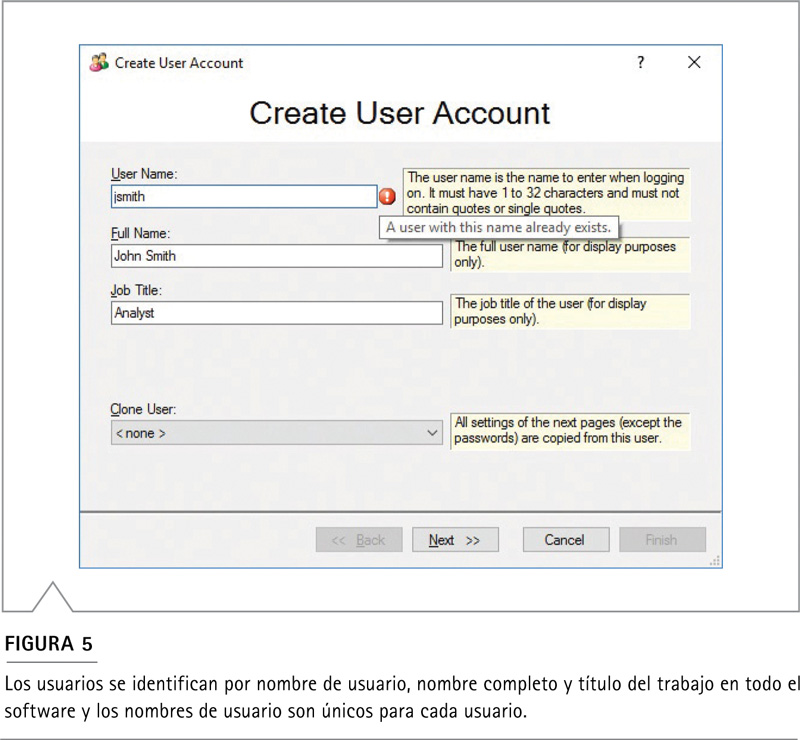Click the Job Title: label

[x=136, y=290]
